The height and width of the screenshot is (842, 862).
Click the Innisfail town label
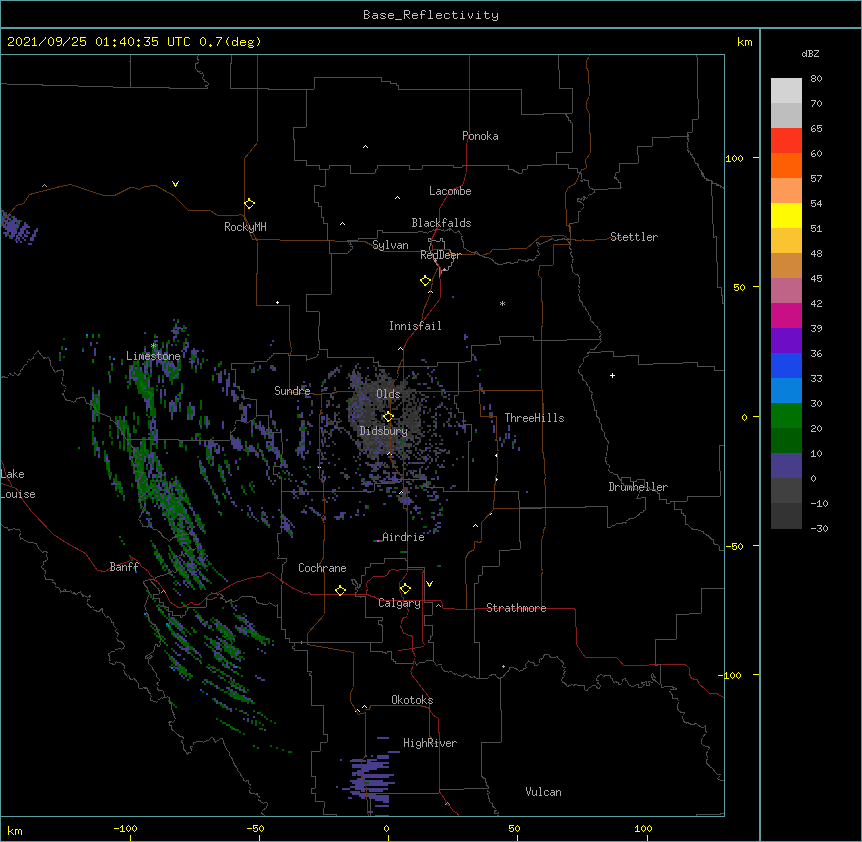click(x=415, y=326)
